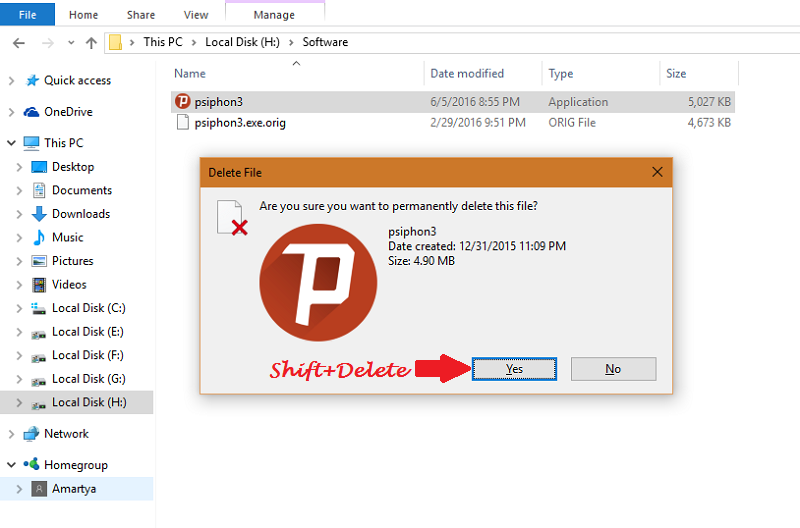Click the 5,027 KB size cell
Viewport: 800px width, 528px height.
click(x=709, y=102)
